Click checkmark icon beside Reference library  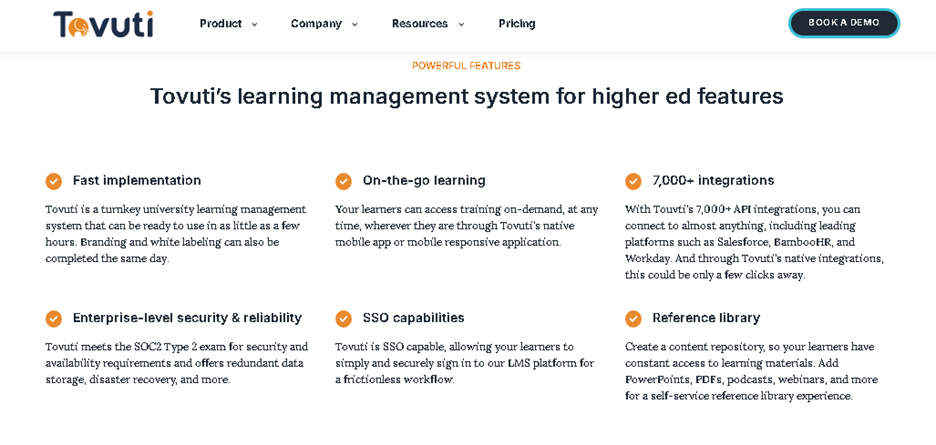(633, 318)
